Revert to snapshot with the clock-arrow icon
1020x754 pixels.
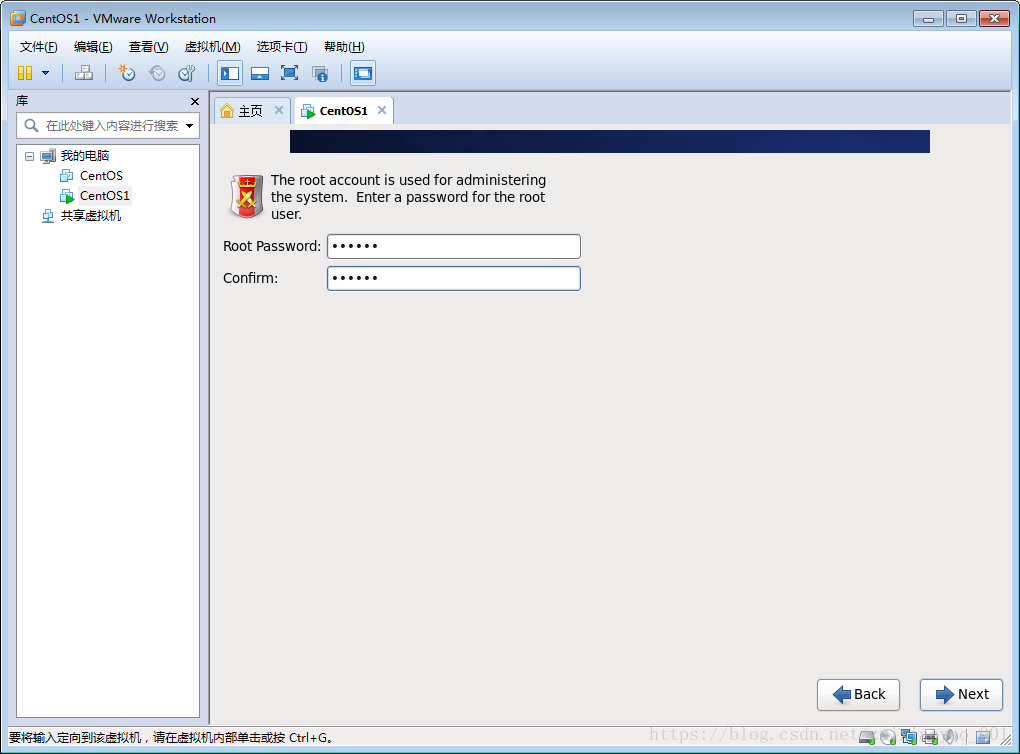coord(157,73)
